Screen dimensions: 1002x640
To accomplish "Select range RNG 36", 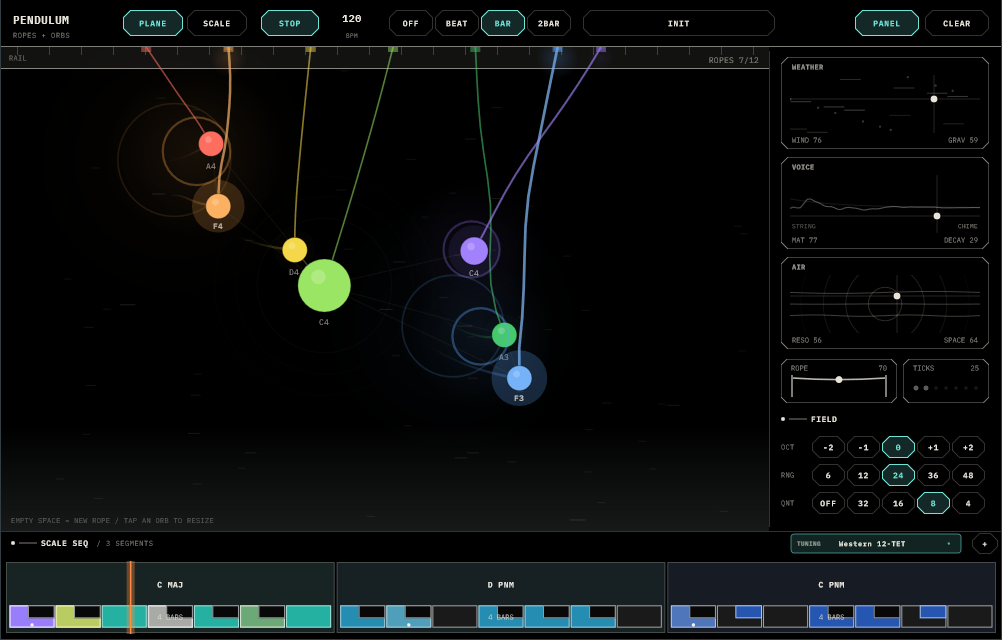I will 933,475.
